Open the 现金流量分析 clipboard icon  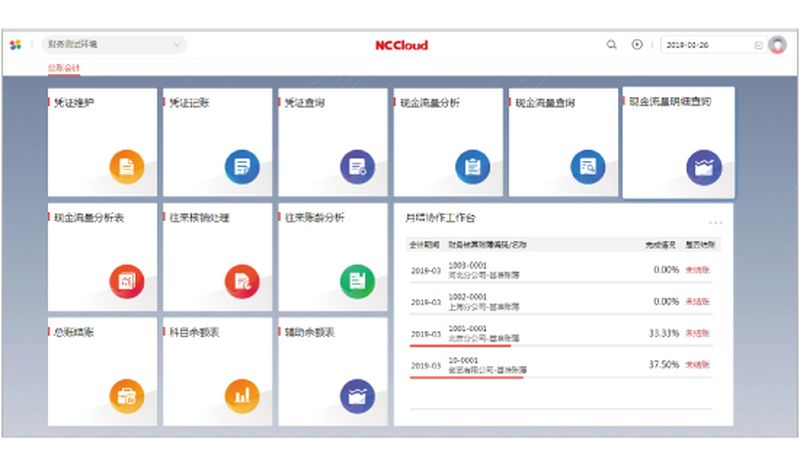pos(472,166)
